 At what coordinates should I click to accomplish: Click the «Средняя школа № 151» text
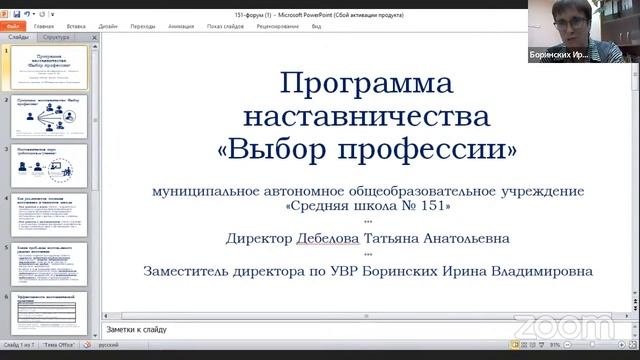pos(368,206)
